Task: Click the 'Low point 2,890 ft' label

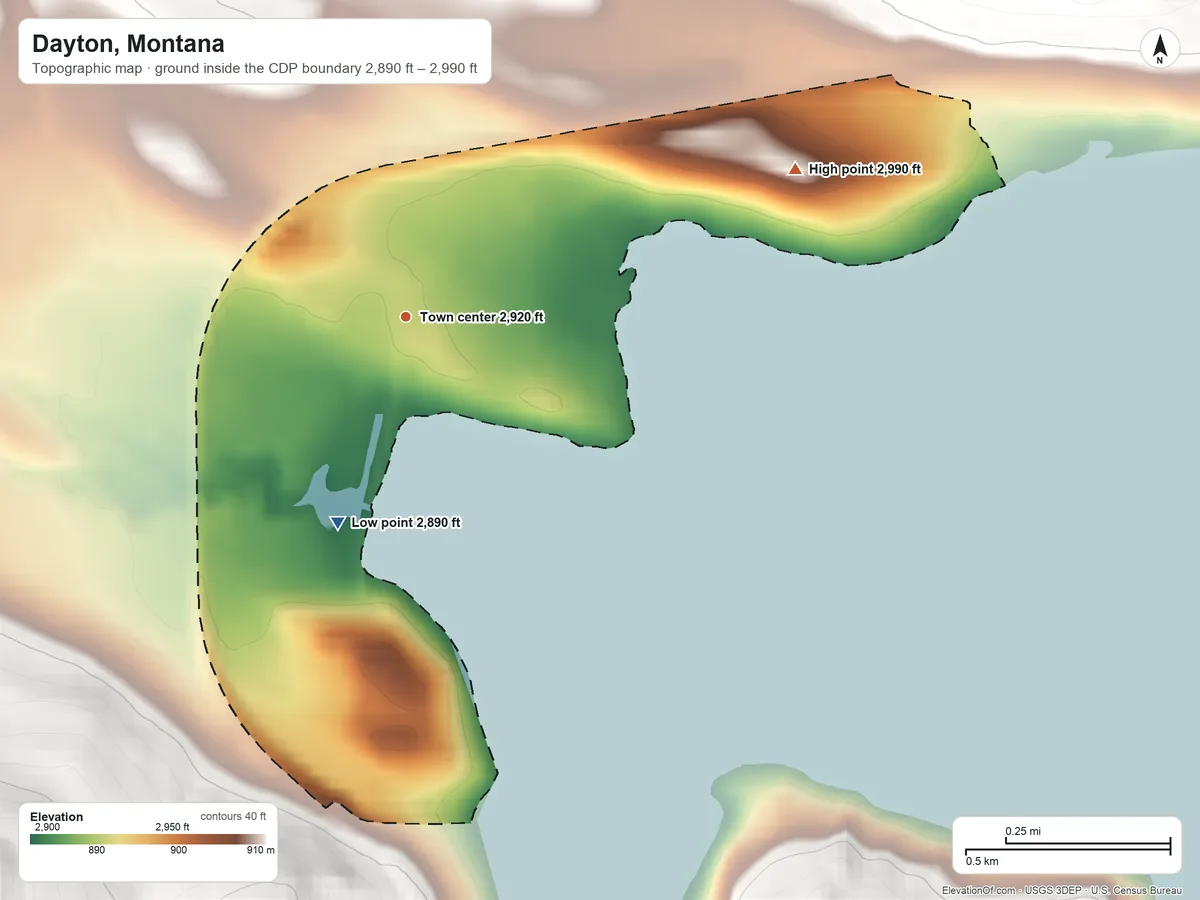Action: tap(406, 523)
